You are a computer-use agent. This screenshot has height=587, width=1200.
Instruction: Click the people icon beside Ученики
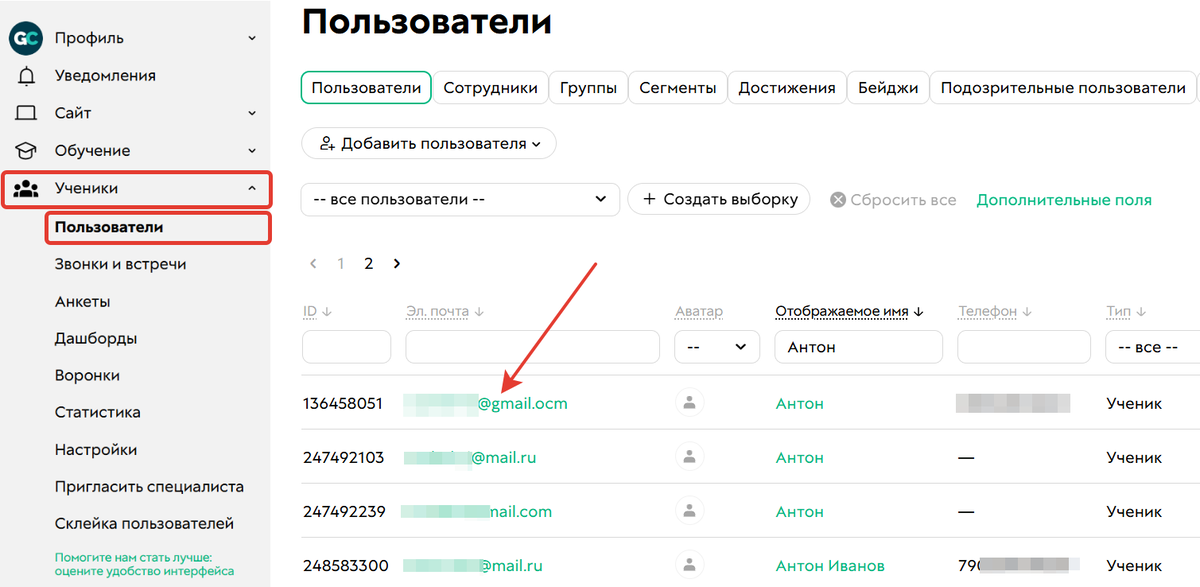[x=27, y=188]
